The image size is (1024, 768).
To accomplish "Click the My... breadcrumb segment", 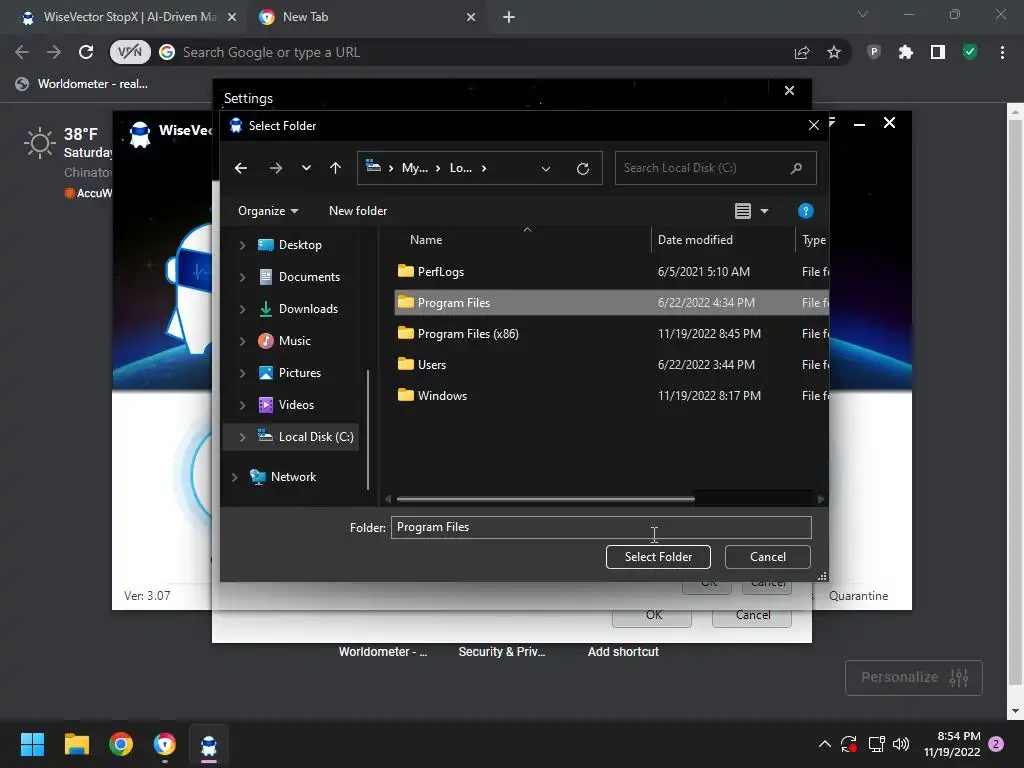I will [x=415, y=168].
